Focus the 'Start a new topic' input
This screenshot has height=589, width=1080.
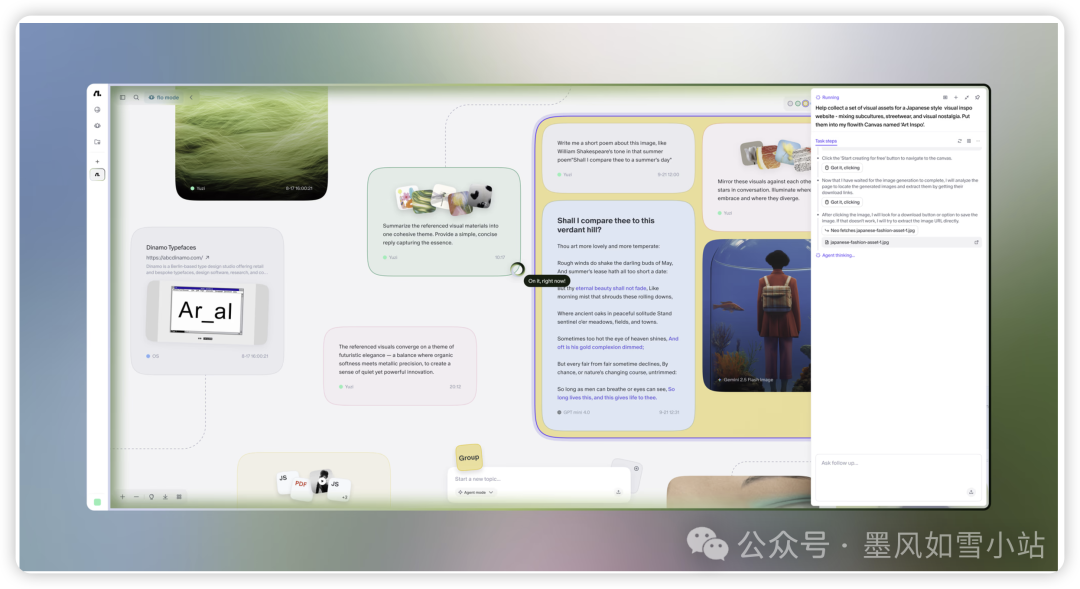click(x=539, y=479)
